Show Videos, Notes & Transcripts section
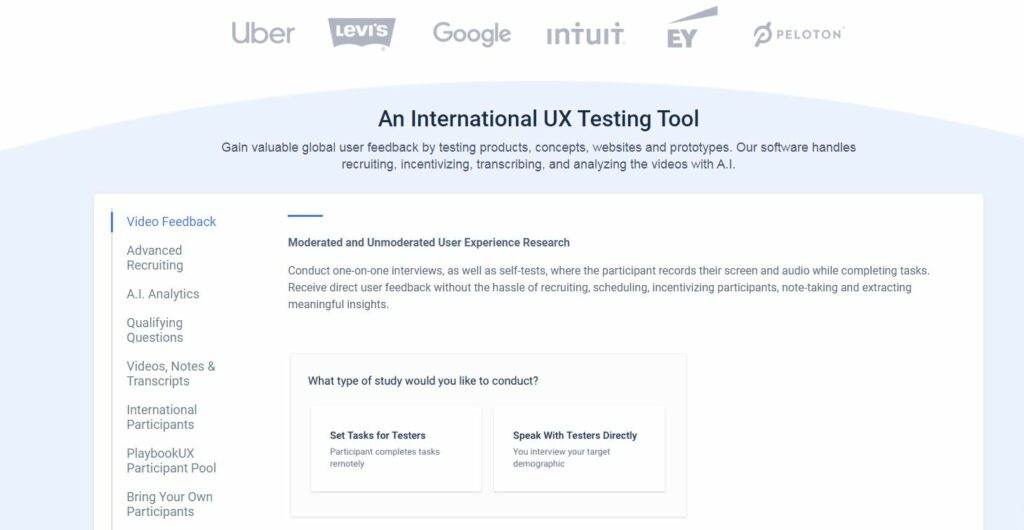 click(171, 373)
